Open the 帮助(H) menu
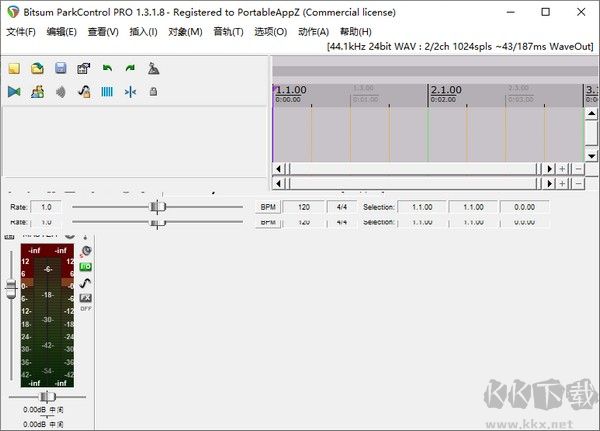This screenshot has width=600, height=431. click(355, 32)
